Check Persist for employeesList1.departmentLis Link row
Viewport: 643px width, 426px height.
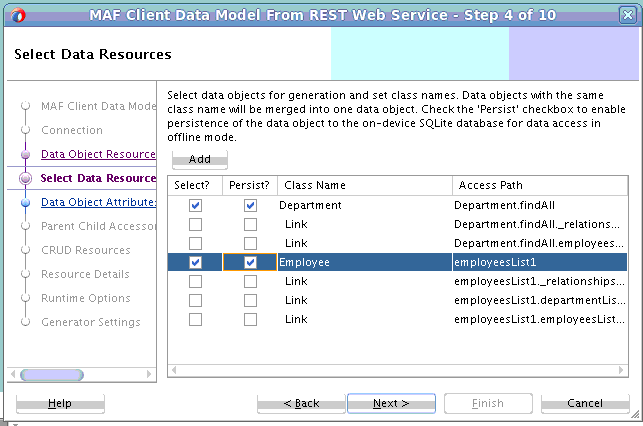[250, 300]
